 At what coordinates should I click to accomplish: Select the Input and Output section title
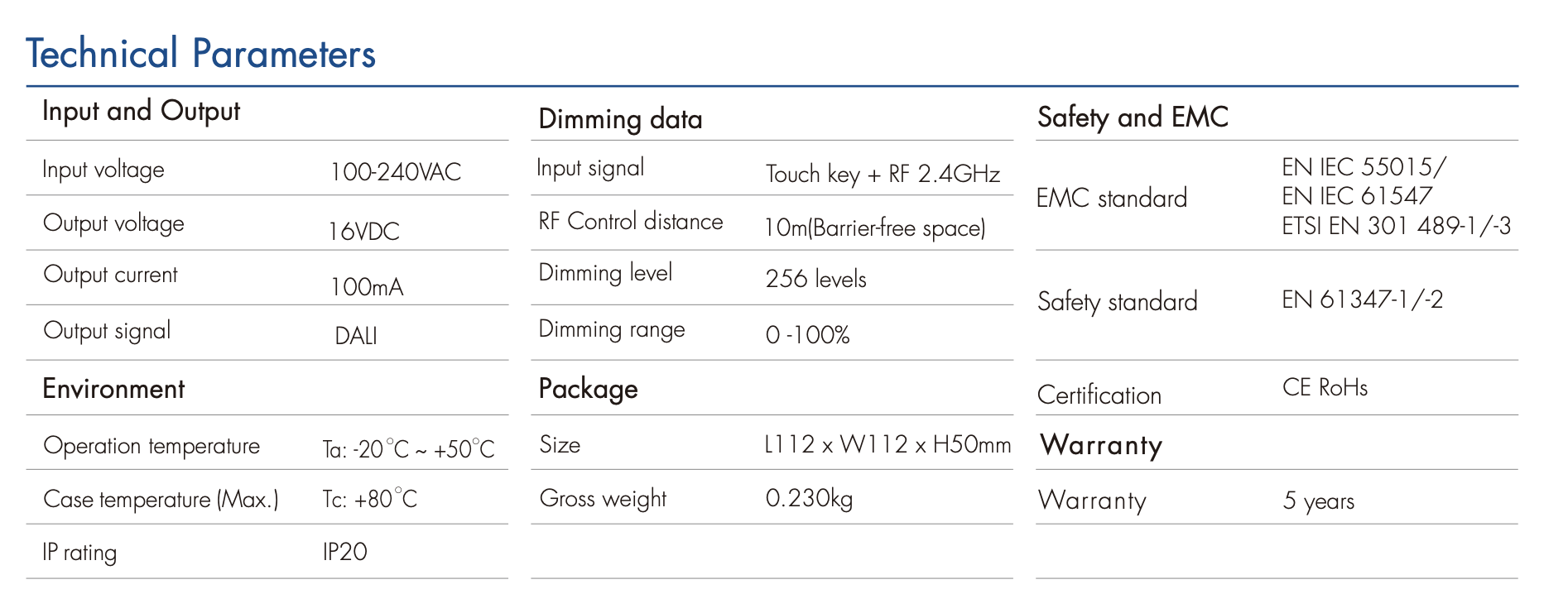(141, 112)
